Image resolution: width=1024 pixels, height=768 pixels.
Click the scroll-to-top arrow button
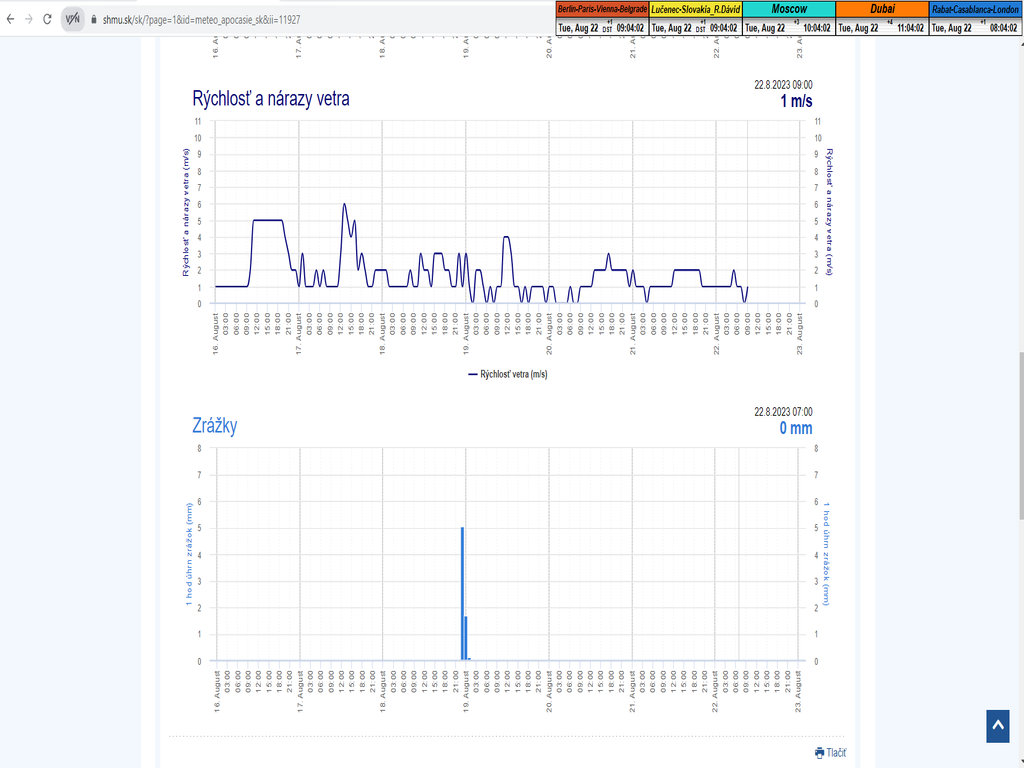tap(997, 726)
